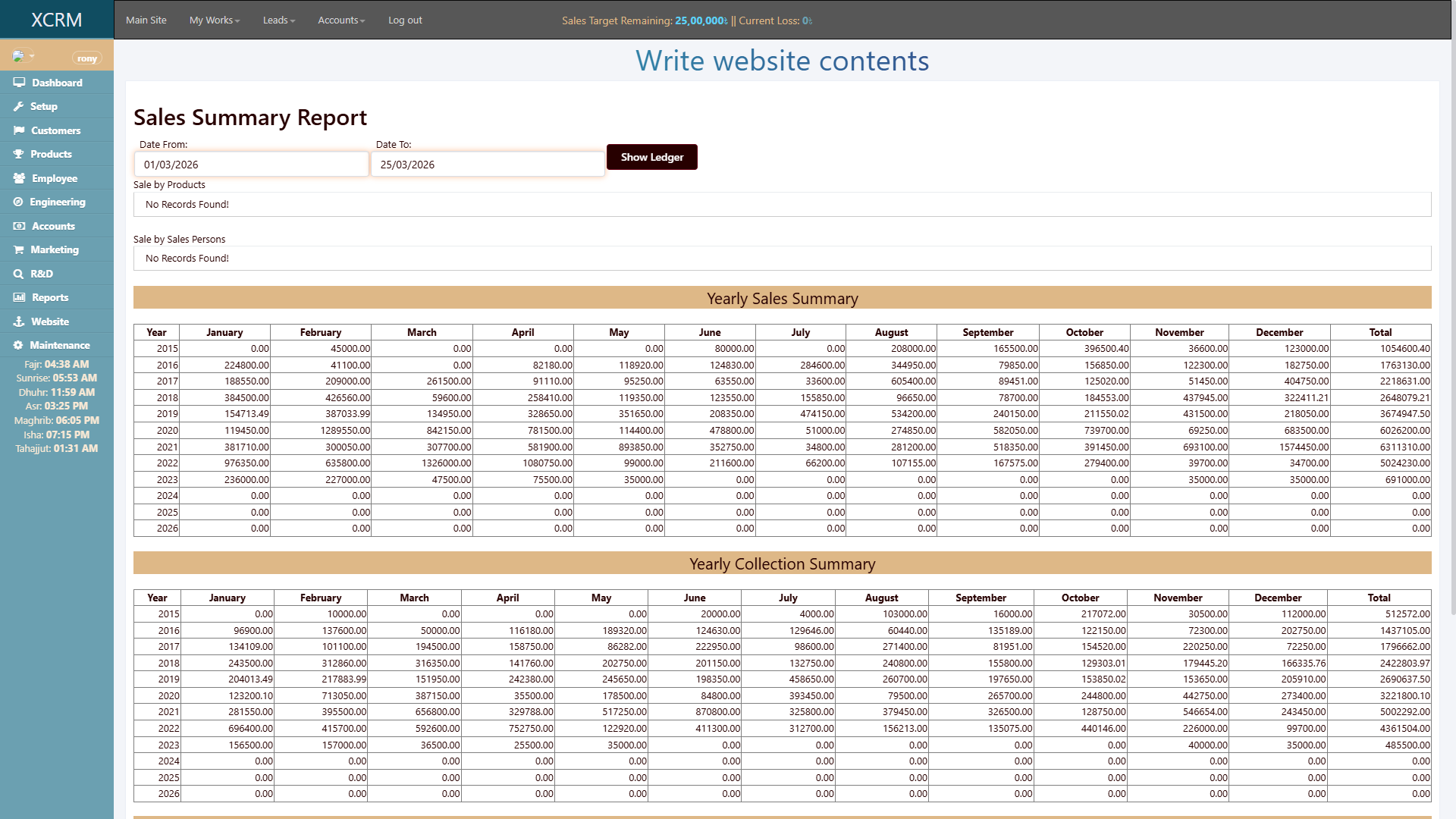Click the XCRM logo

tap(56, 20)
